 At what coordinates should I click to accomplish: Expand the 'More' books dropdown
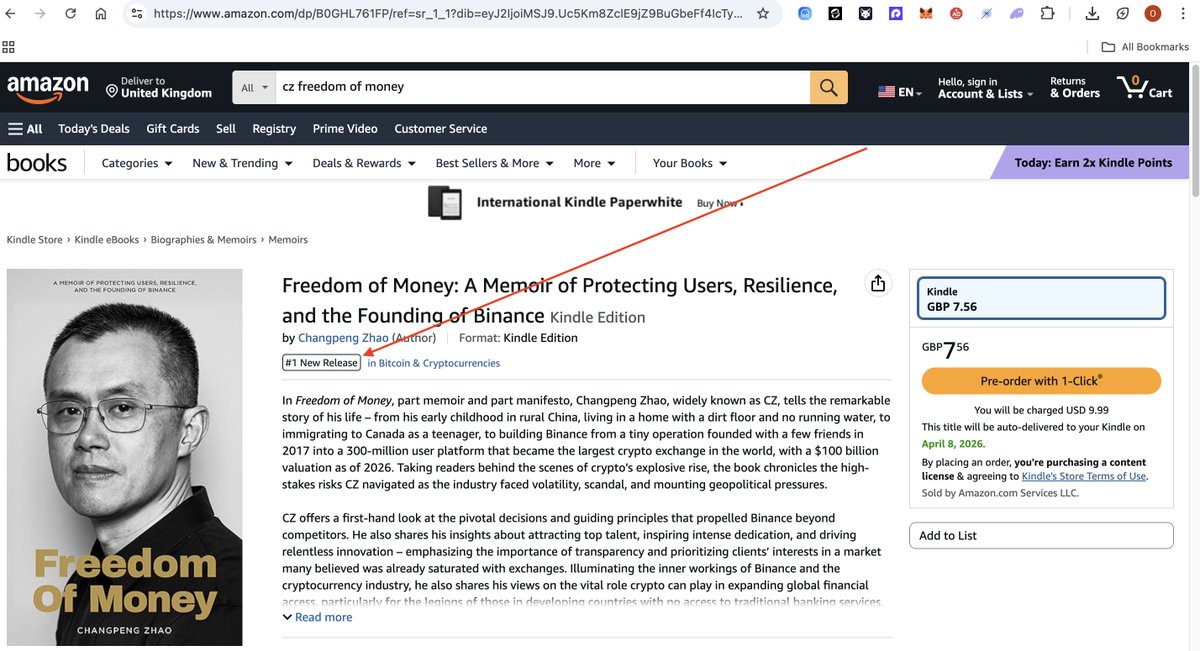point(594,163)
